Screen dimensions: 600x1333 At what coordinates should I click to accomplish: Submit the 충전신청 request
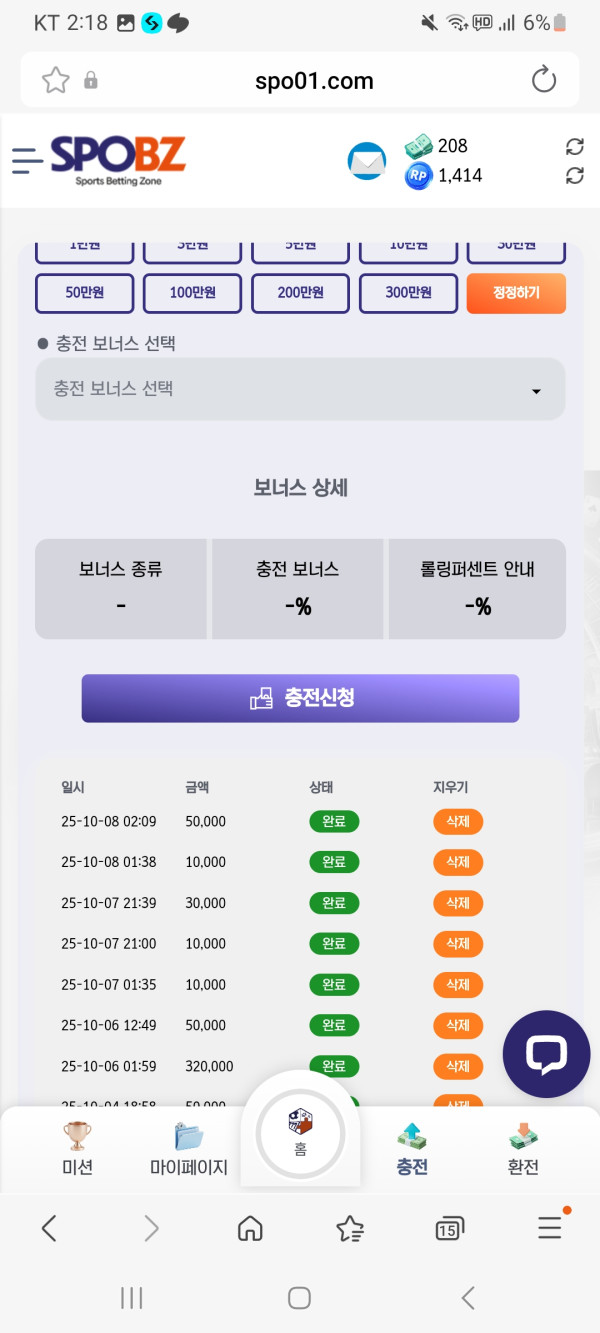300,698
